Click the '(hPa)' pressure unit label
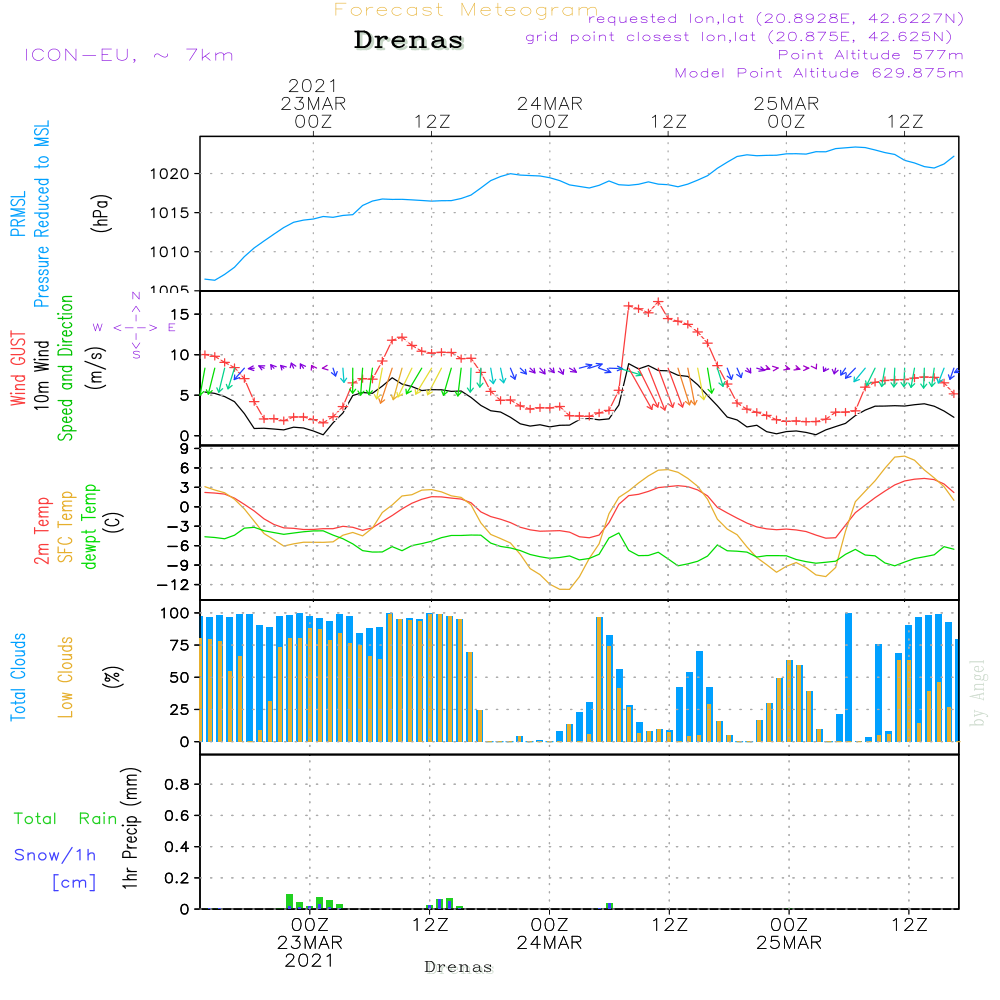This screenshot has height=1000, width=1000. point(101,213)
